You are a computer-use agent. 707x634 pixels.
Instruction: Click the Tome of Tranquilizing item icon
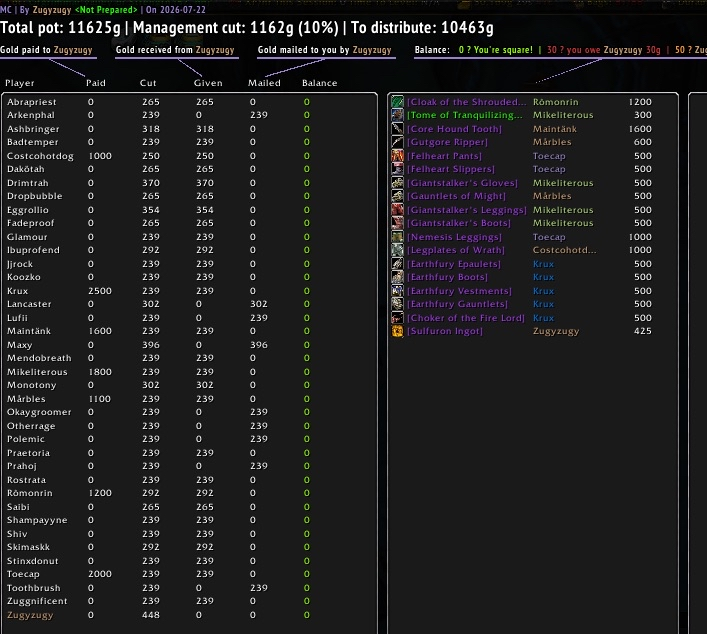(x=397, y=115)
